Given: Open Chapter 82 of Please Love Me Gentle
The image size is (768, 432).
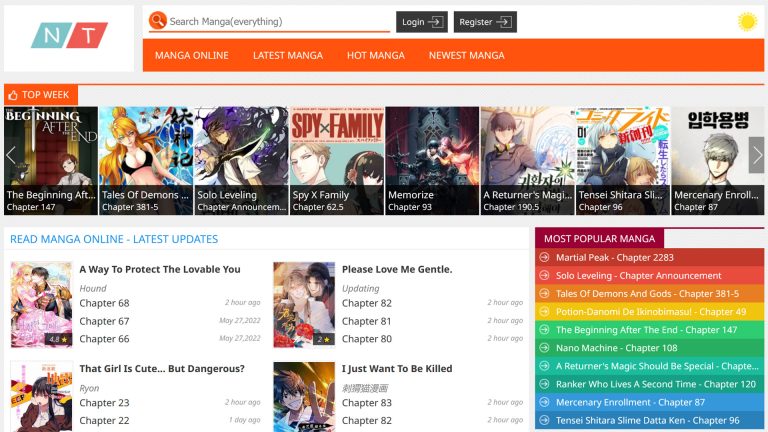Looking at the screenshot, I should (367, 303).
